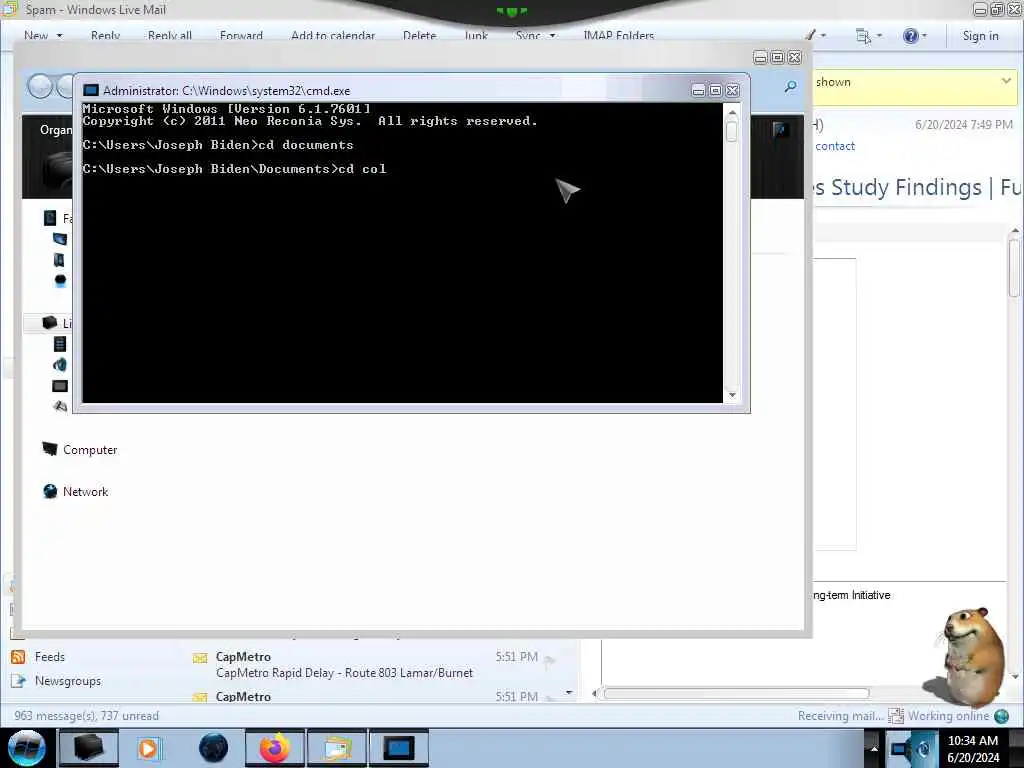1024x768 pixels.
Task: Select the Network item in Explorer sidebar
Action: coord(76,491)
